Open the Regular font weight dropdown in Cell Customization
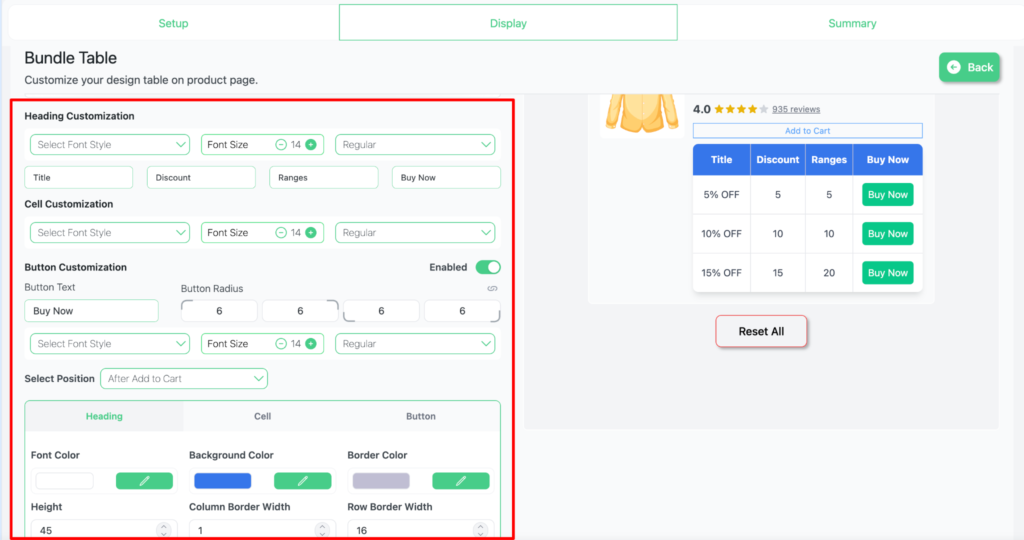 point(415,233)
